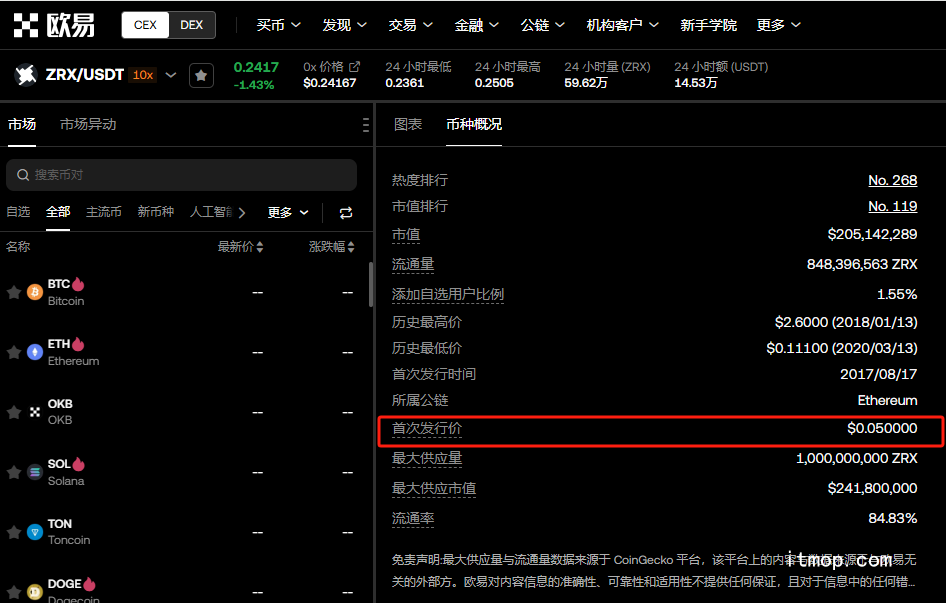Click the Ethereum coin icon
The height and width of the screenshot is (603, 946).
(35, 353)
